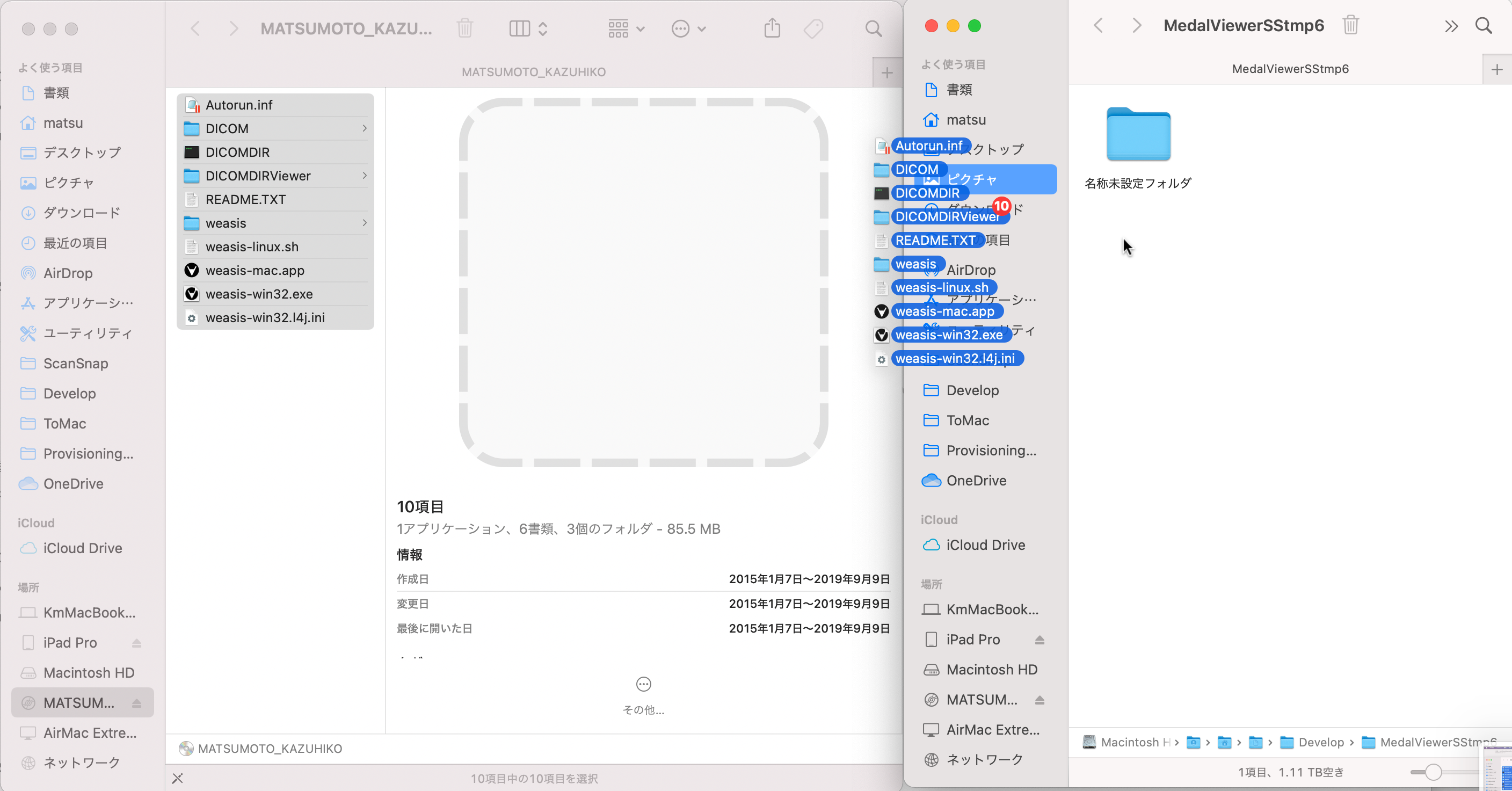This screenshot has width=1512, height=791.
Task: Open 書類 in left window sidebar
Action: pos(83,93)
